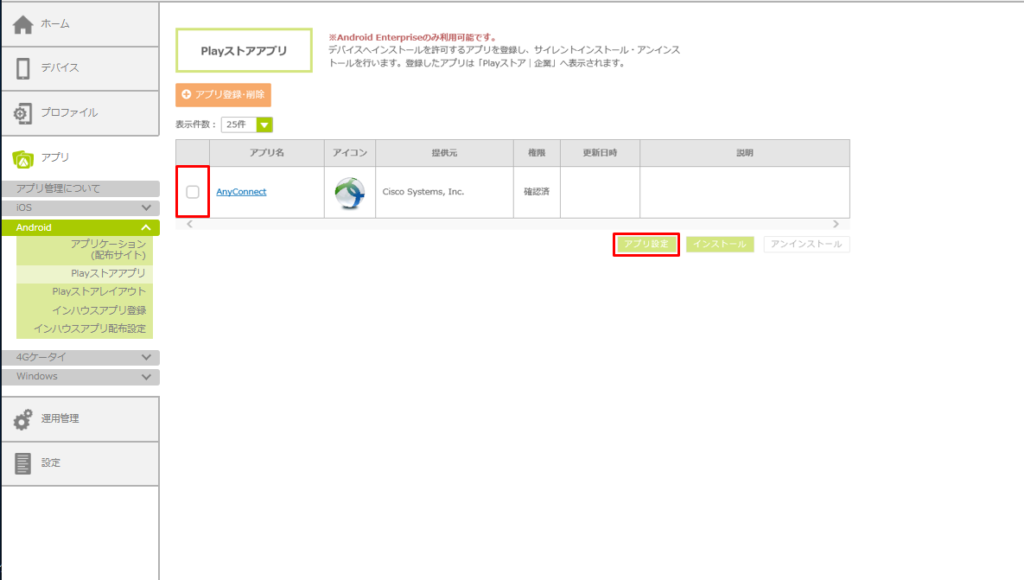Expand the iOS menu section
This screenshot has width=1024, height=580.
[146, 208]
